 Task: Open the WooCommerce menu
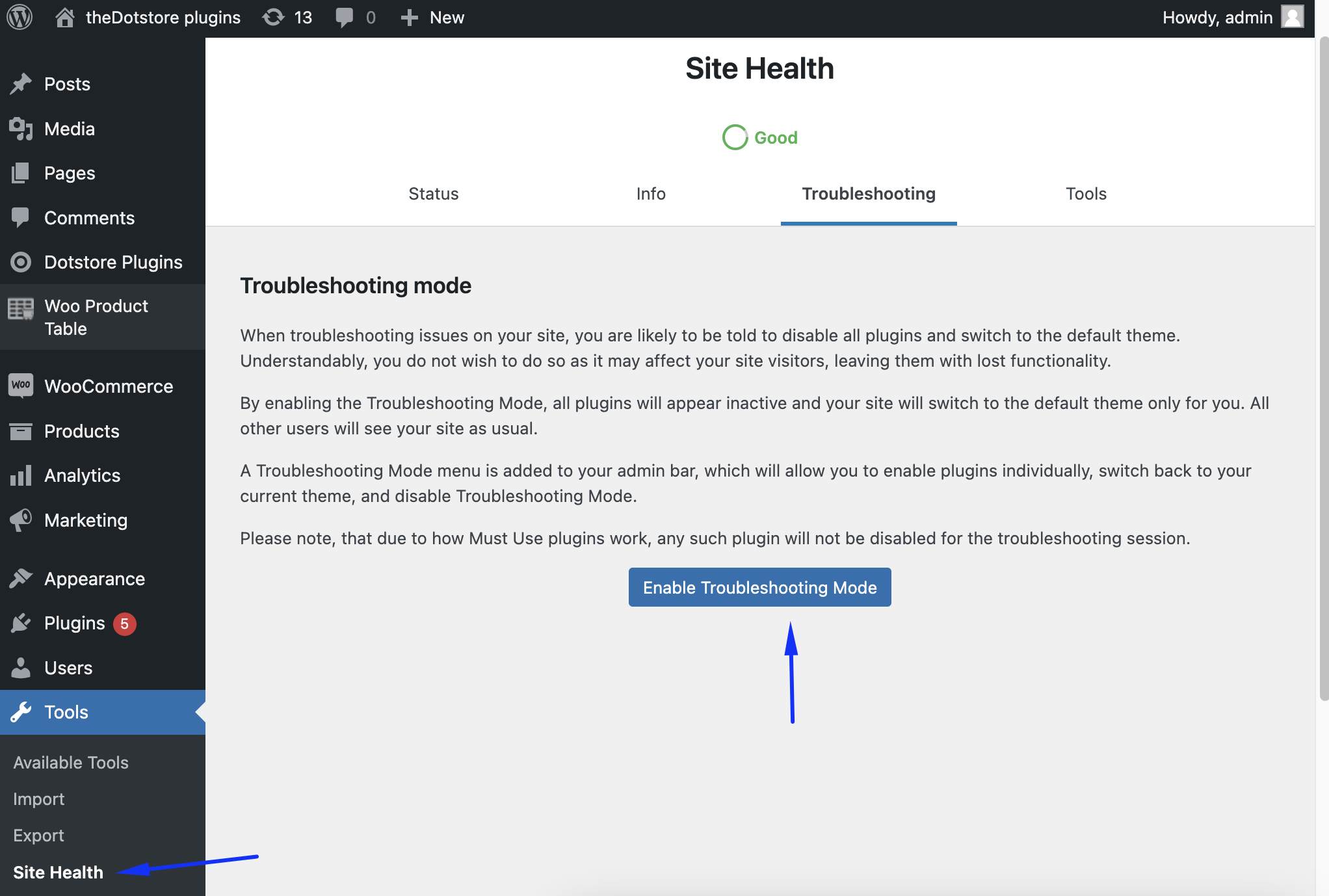point(103,386)
